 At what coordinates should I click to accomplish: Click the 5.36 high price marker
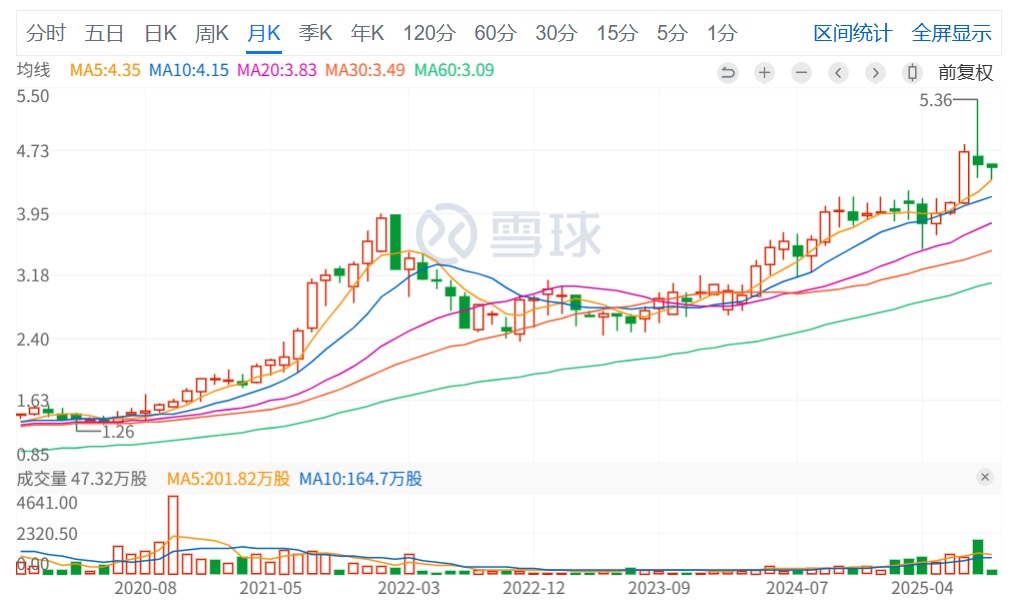[936, 100]
